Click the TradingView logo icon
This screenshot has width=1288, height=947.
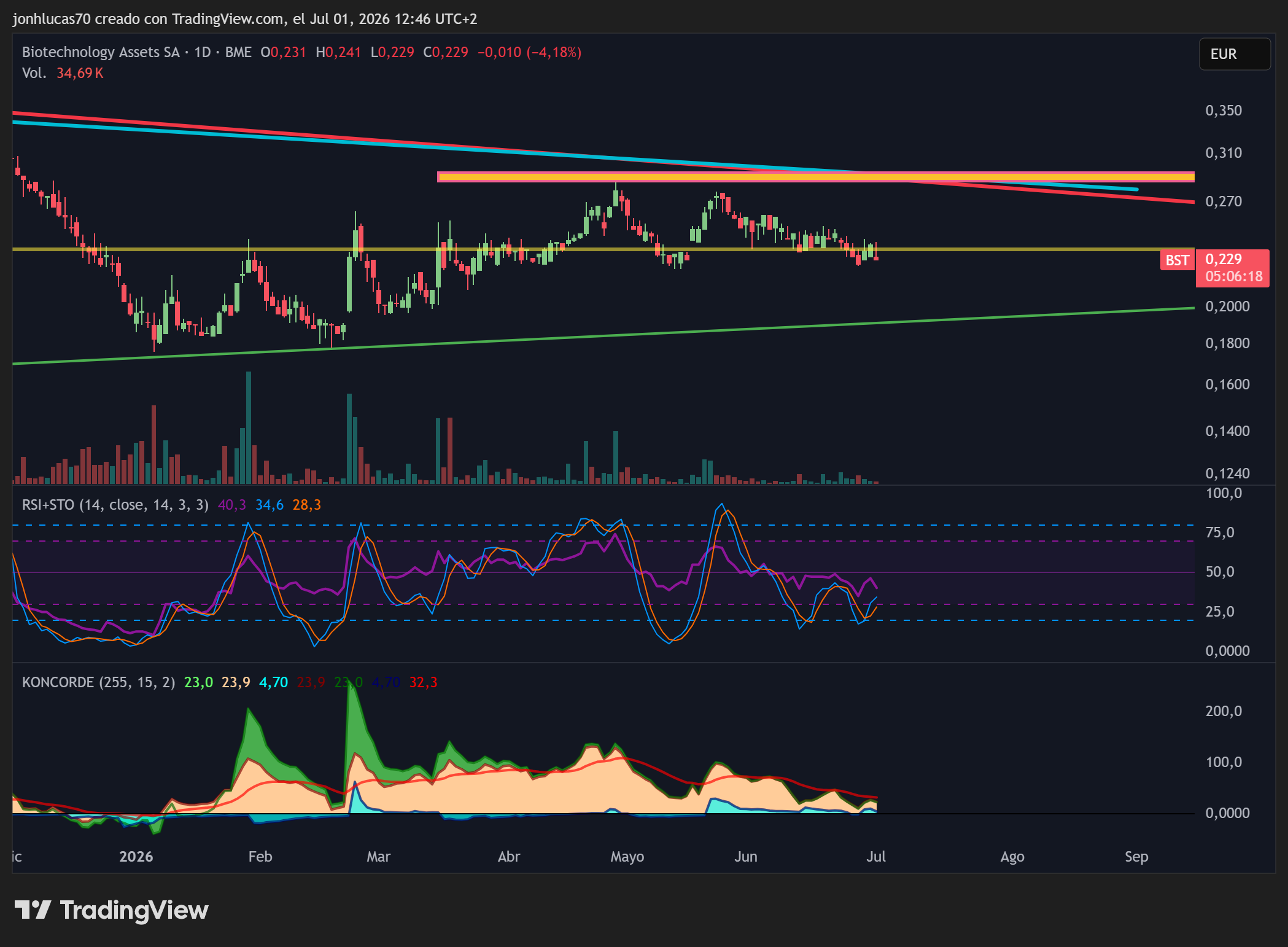(x=33, y=910)
